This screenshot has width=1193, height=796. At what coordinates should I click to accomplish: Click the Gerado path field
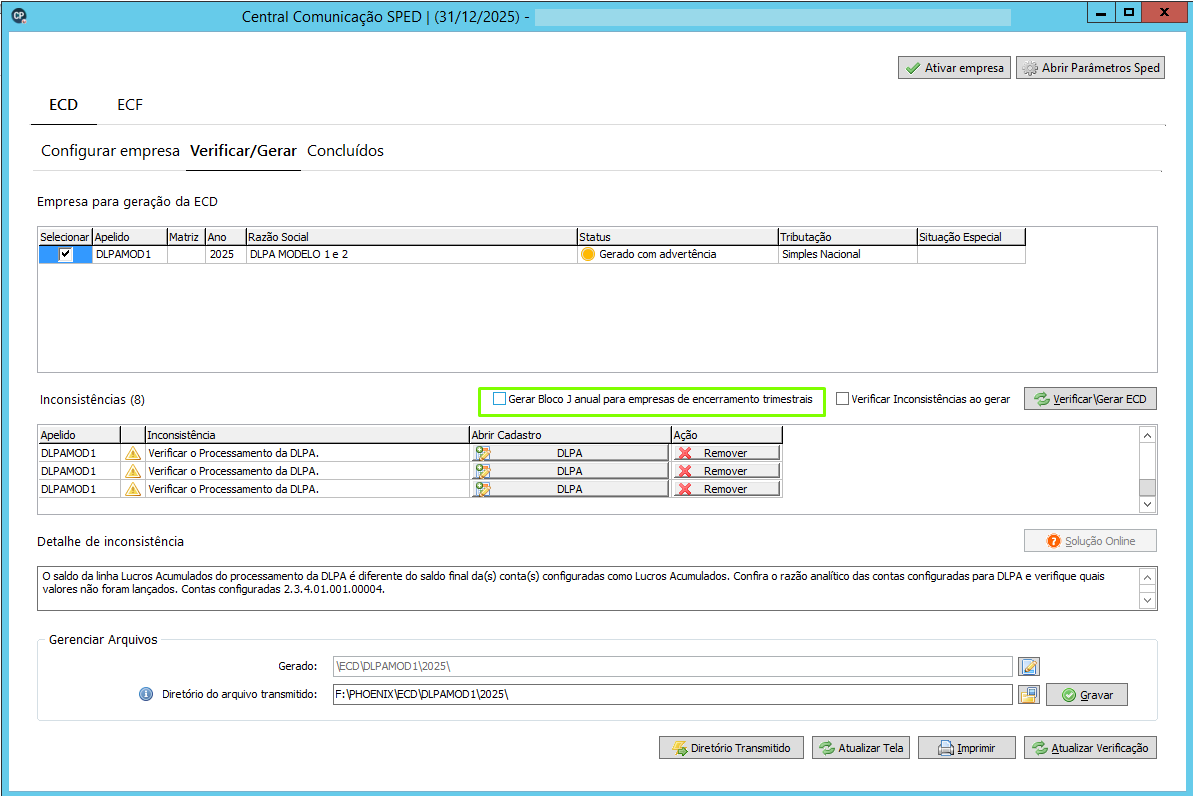tap(673, 667)
